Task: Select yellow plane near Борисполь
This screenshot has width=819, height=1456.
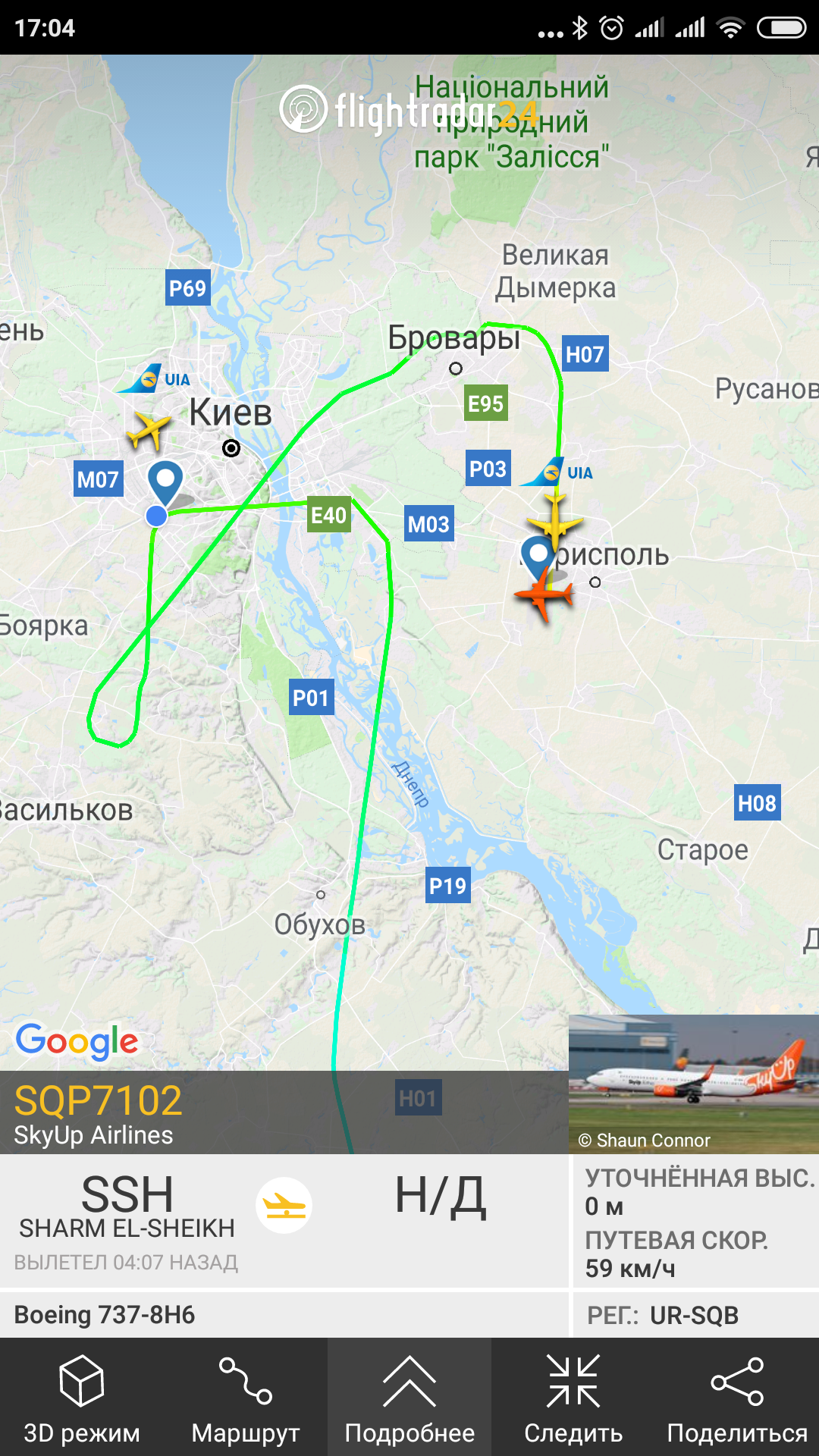Action: click(x=555, y=522)
